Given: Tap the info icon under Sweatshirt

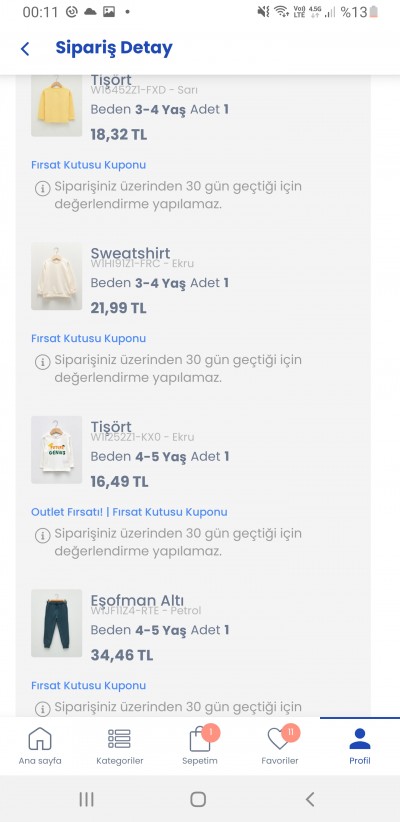Looking at the screenshot, I should tap(42, 362).
